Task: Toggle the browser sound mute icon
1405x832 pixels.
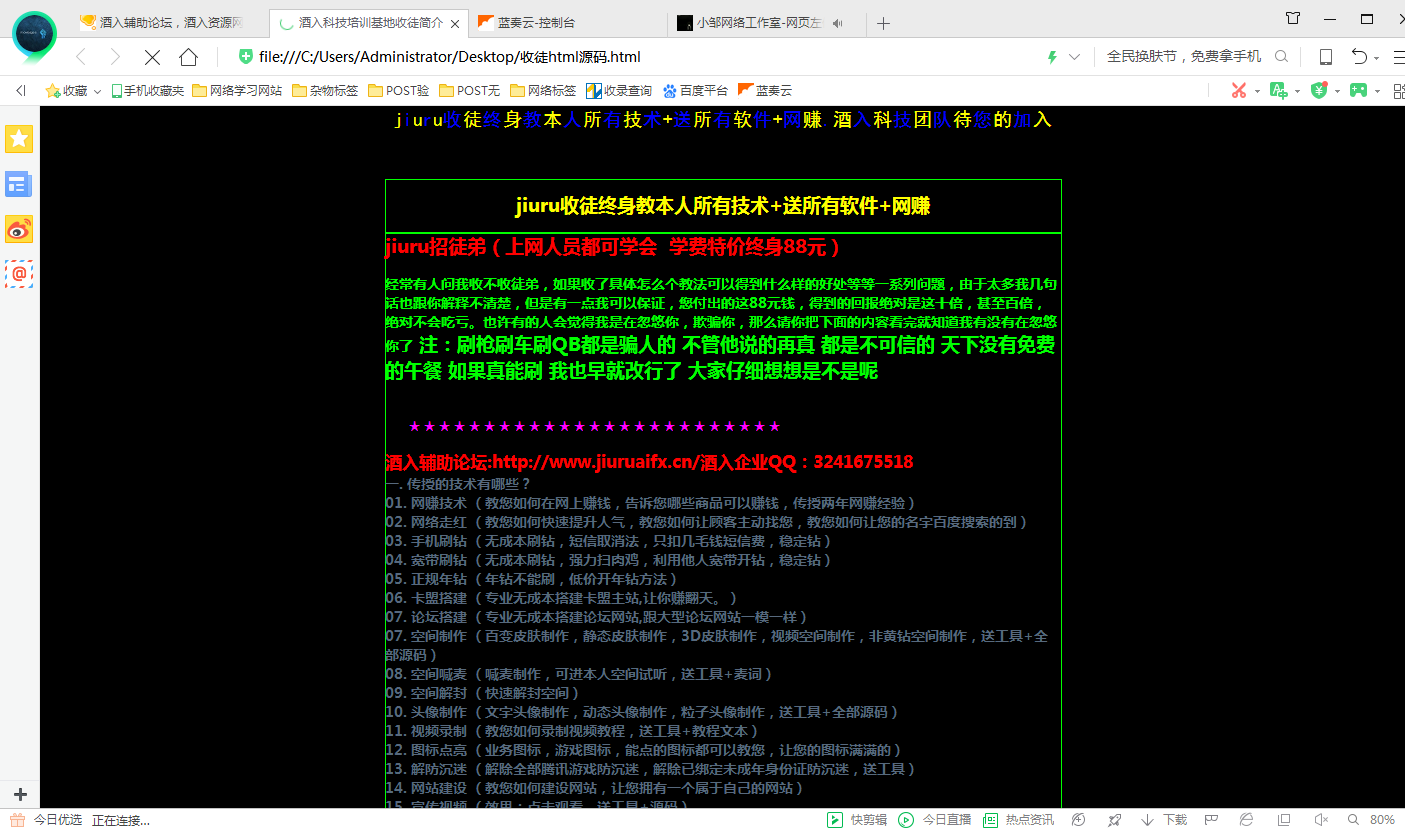Action: click(x=1320, y=820)
